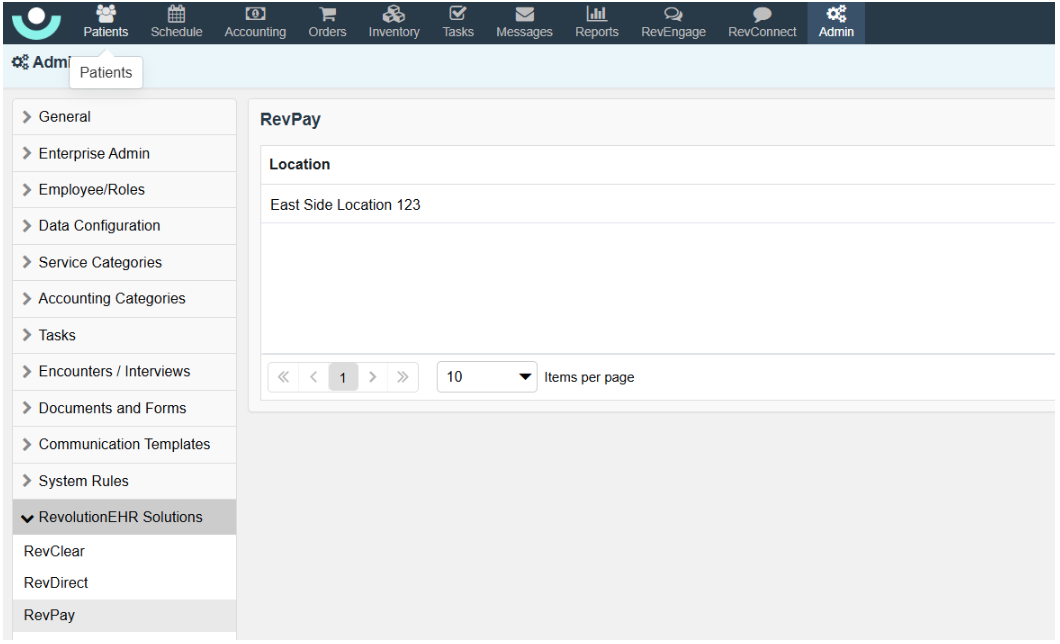Expand the Documents and Forms section

point(124,408)
